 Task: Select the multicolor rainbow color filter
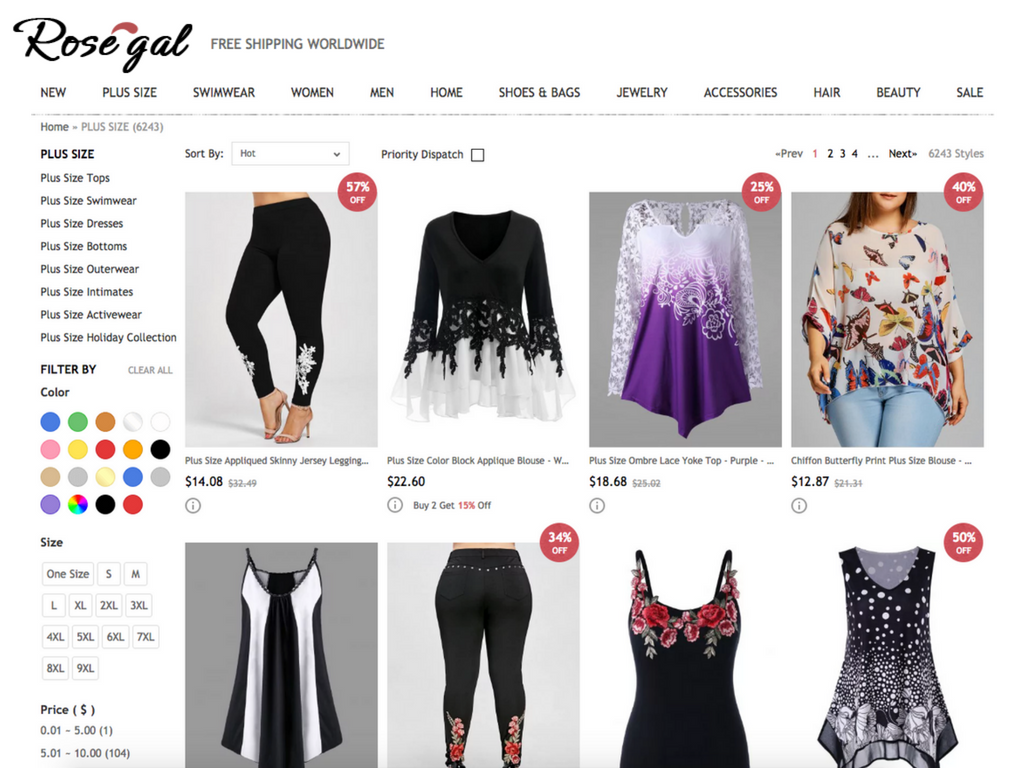click(x=78, y=504)
